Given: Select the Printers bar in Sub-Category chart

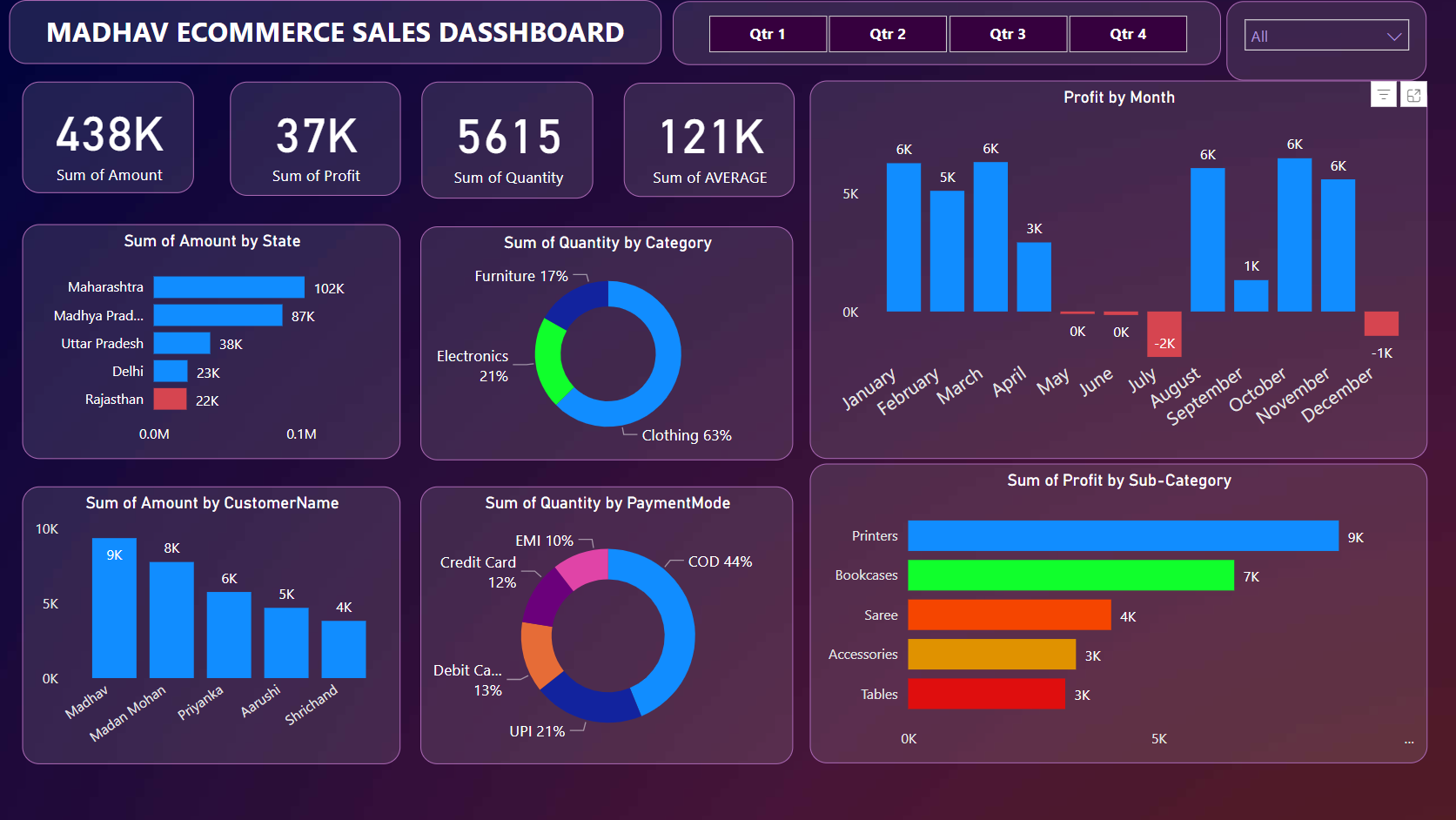Looking at the screenshot, I should (x=1123, y=536).
